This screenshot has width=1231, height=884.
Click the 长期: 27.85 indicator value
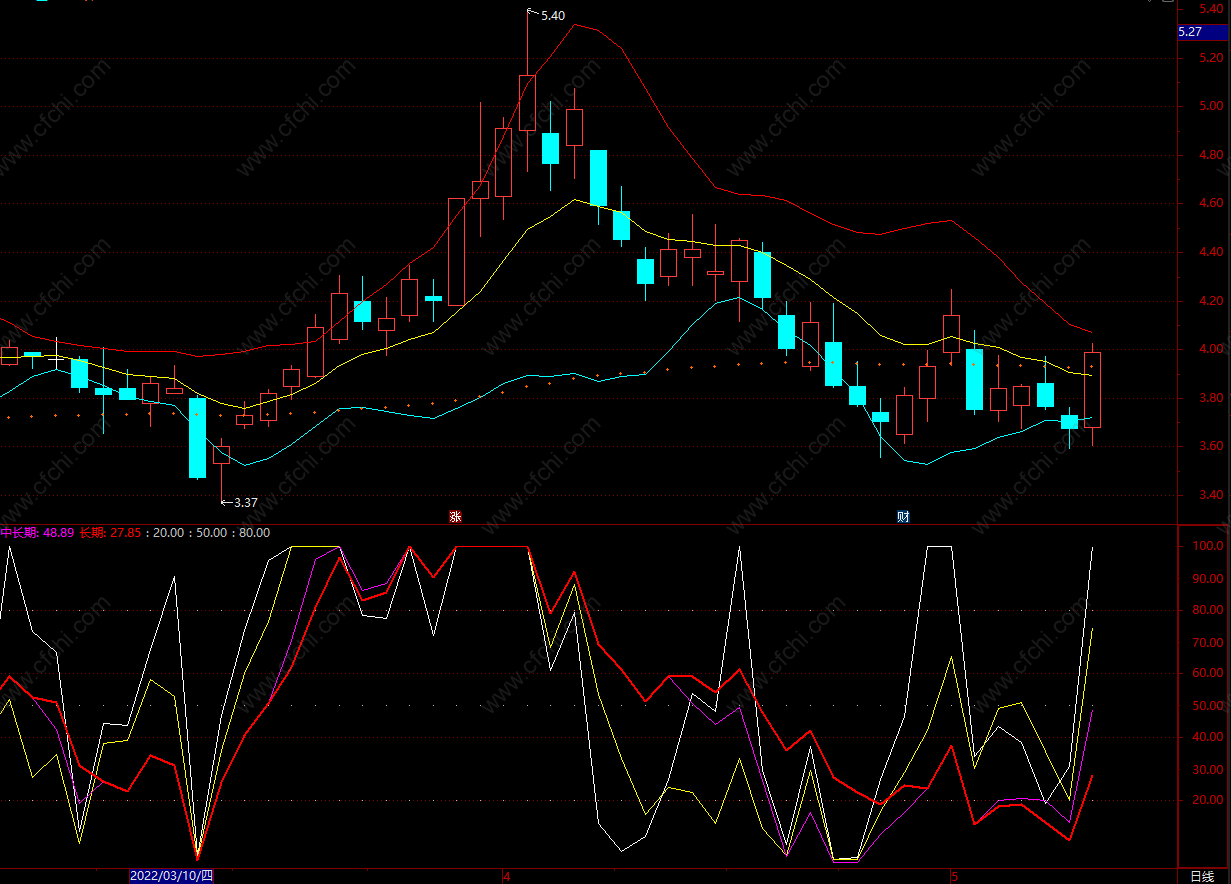click(x=111, y=533)
